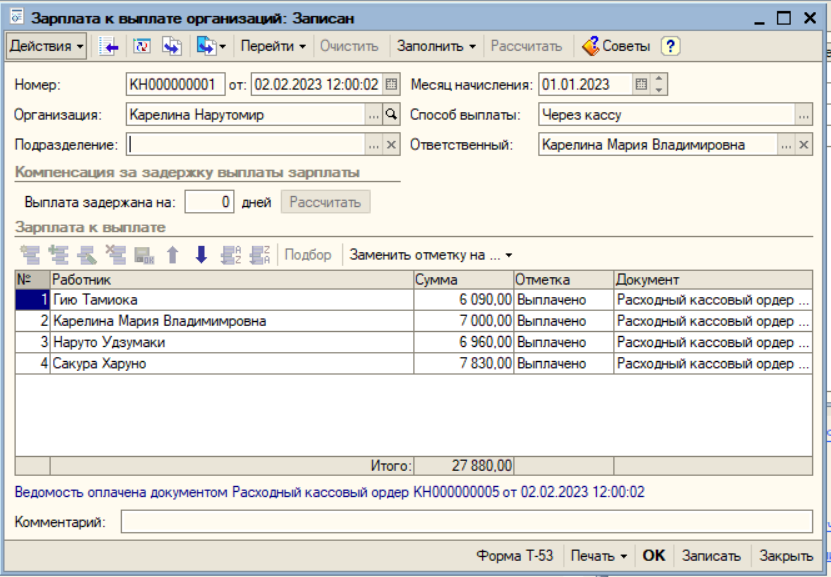Click Расходный кассовый ордер in Гию Тамиока row
This screenshot has width=831, height=577.
pos(713,300)
